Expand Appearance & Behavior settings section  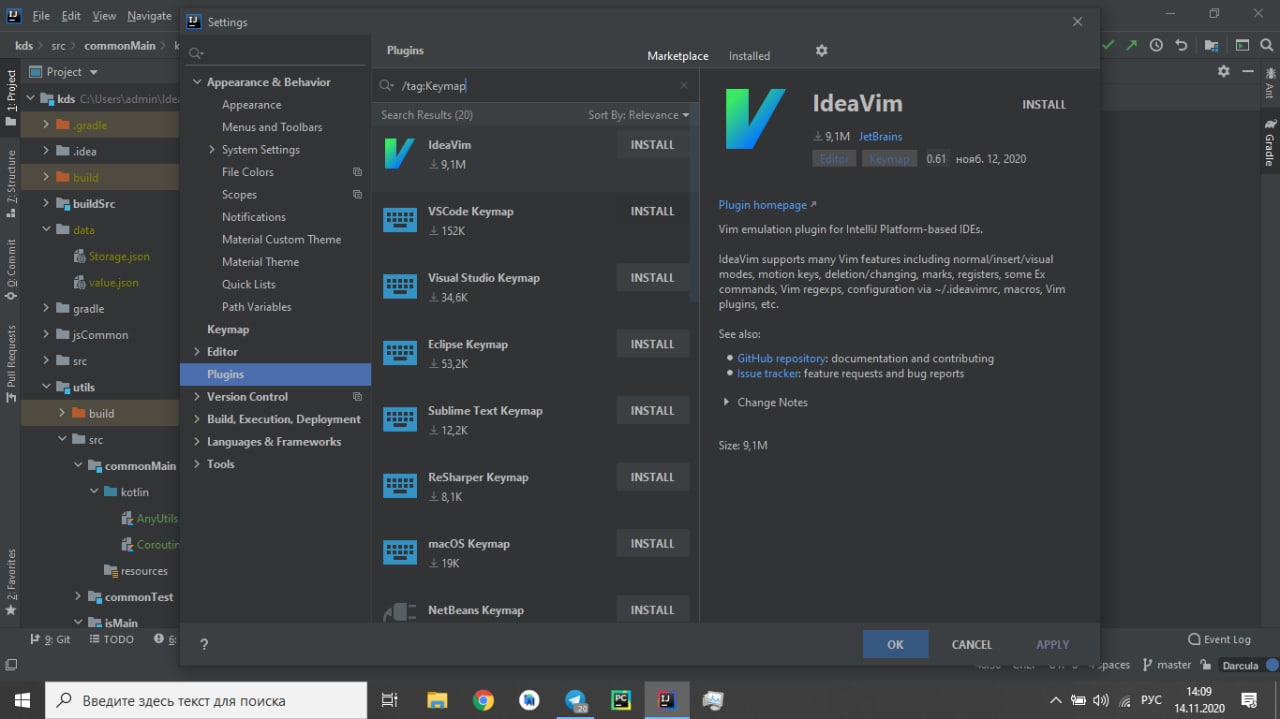pos(196,82)
